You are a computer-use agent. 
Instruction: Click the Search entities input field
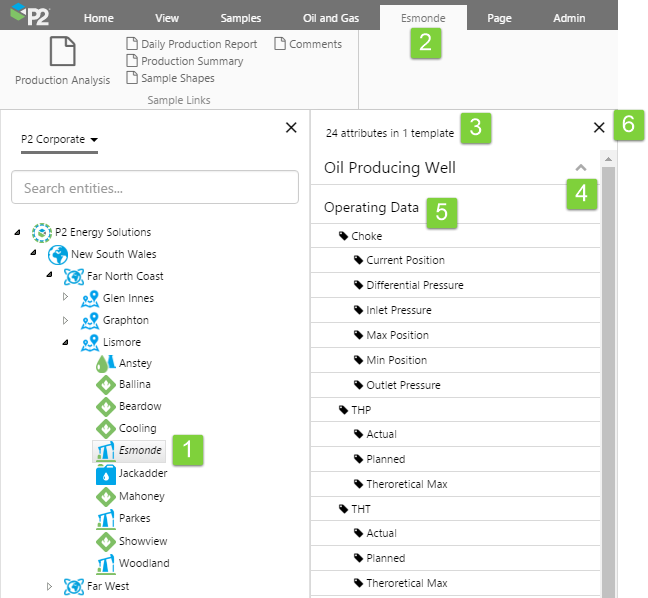155,188
